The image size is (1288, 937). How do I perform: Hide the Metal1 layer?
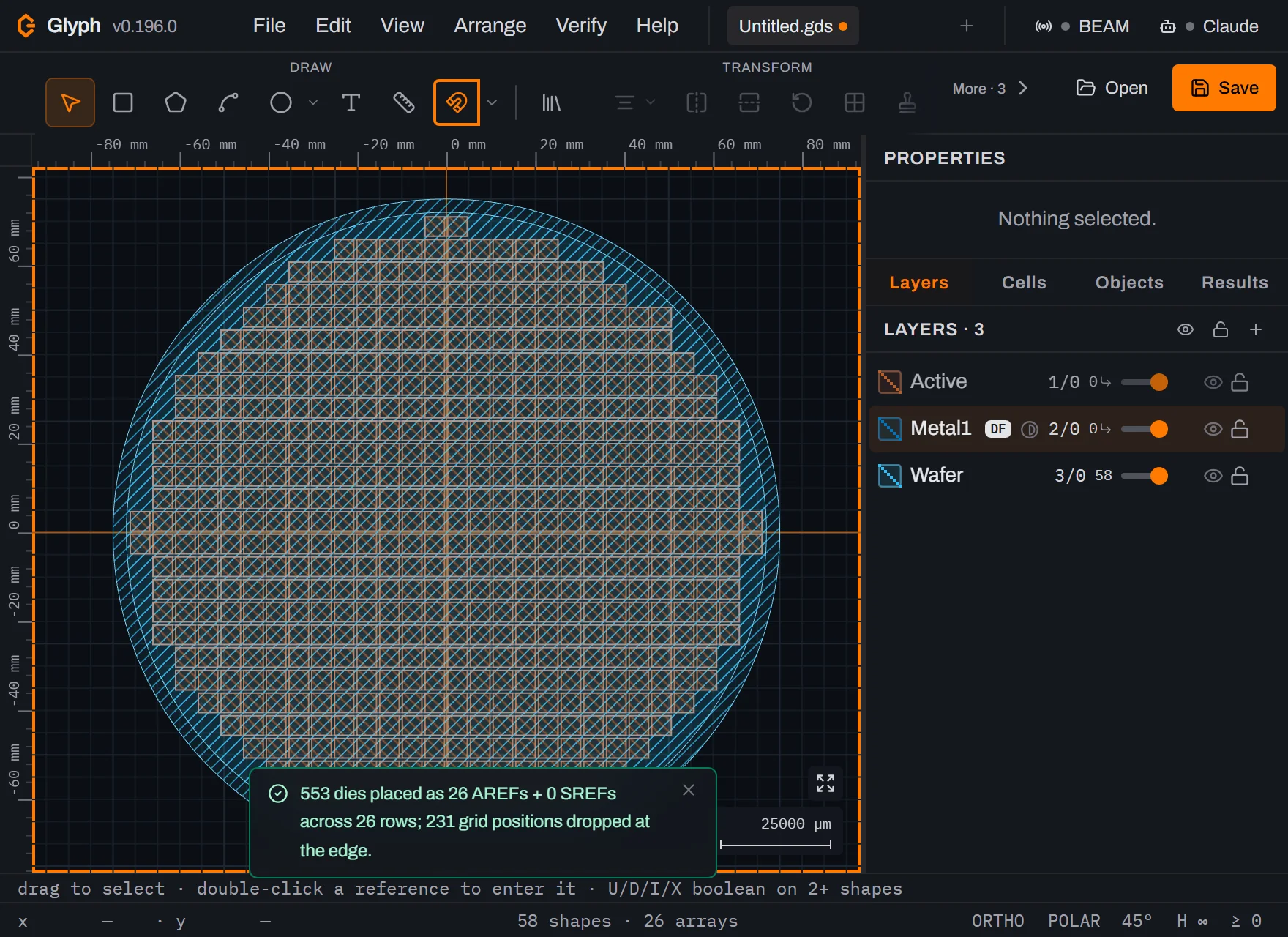pyautogui.click(x=1213, y=429)
